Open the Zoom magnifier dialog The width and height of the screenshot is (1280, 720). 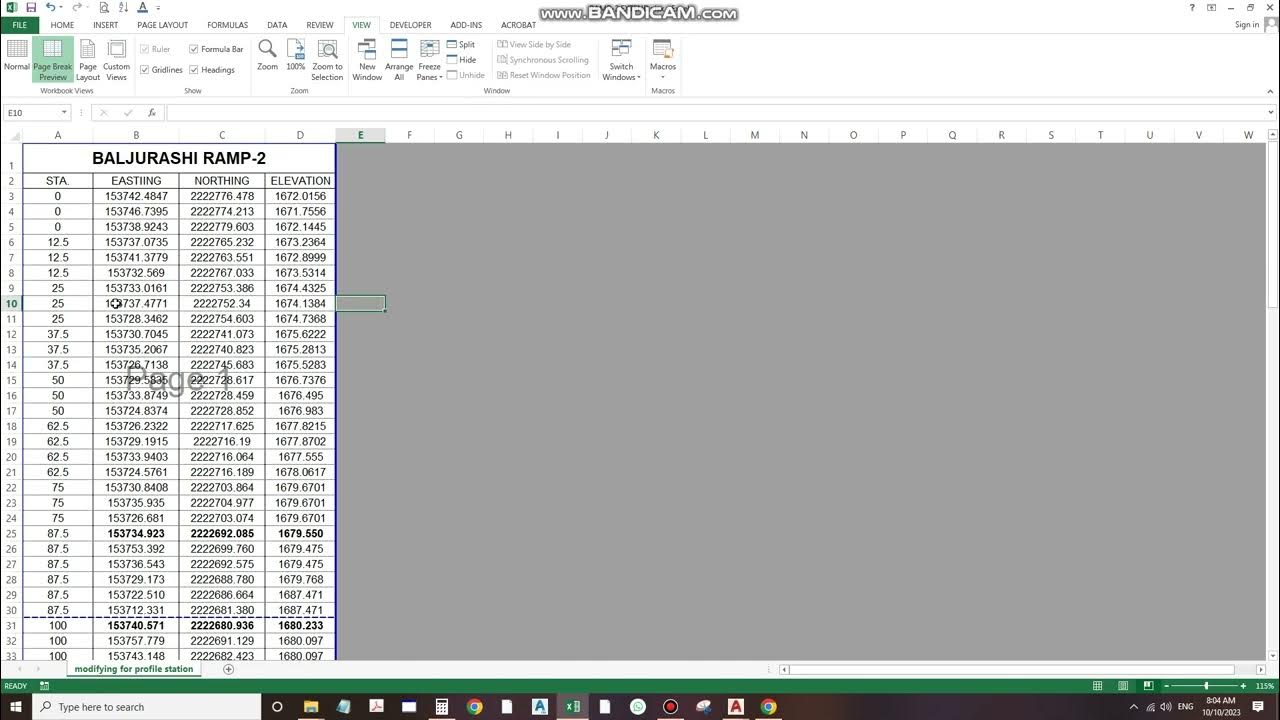[267, 55]
